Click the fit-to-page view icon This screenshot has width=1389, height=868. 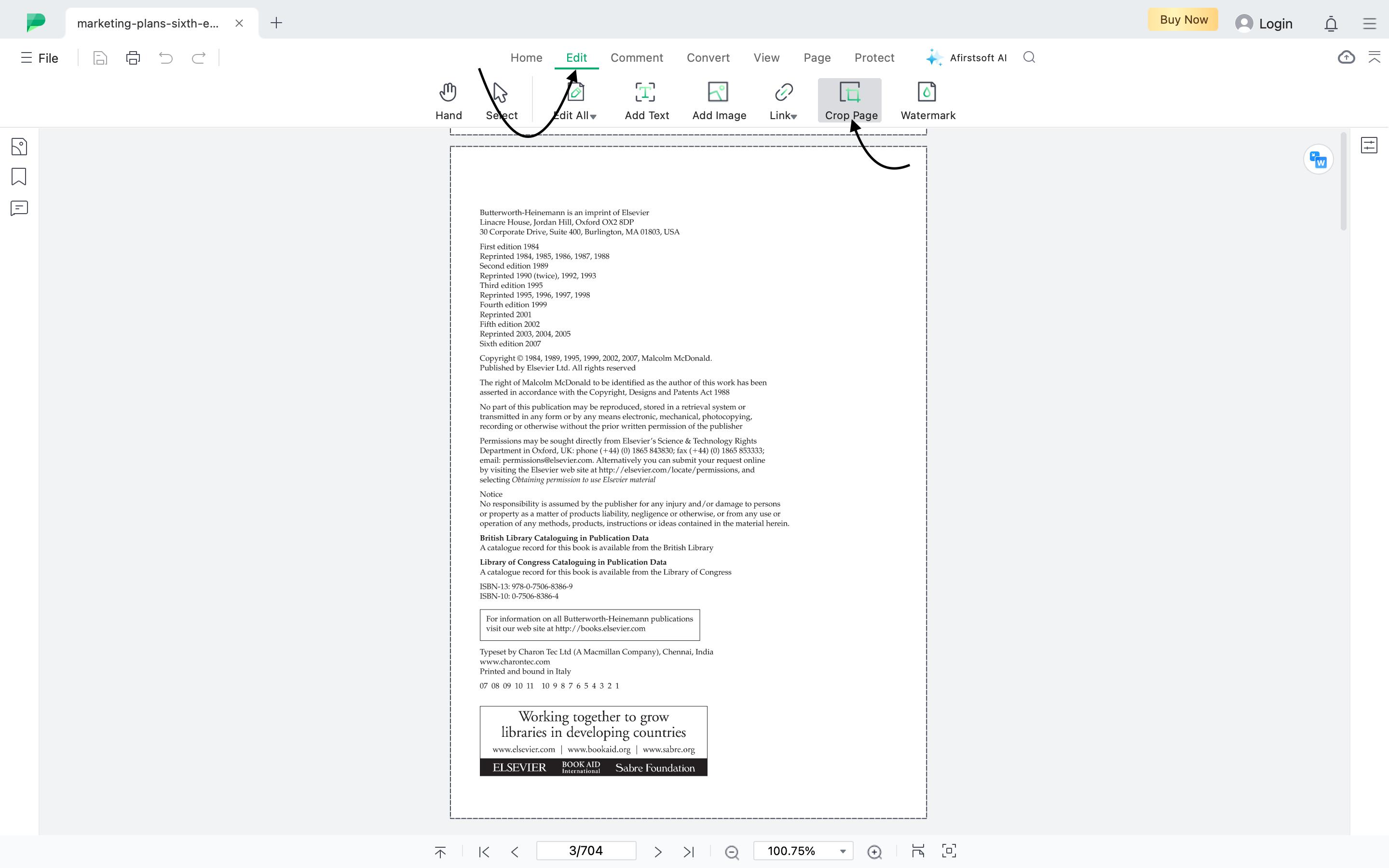click(949, 851)
